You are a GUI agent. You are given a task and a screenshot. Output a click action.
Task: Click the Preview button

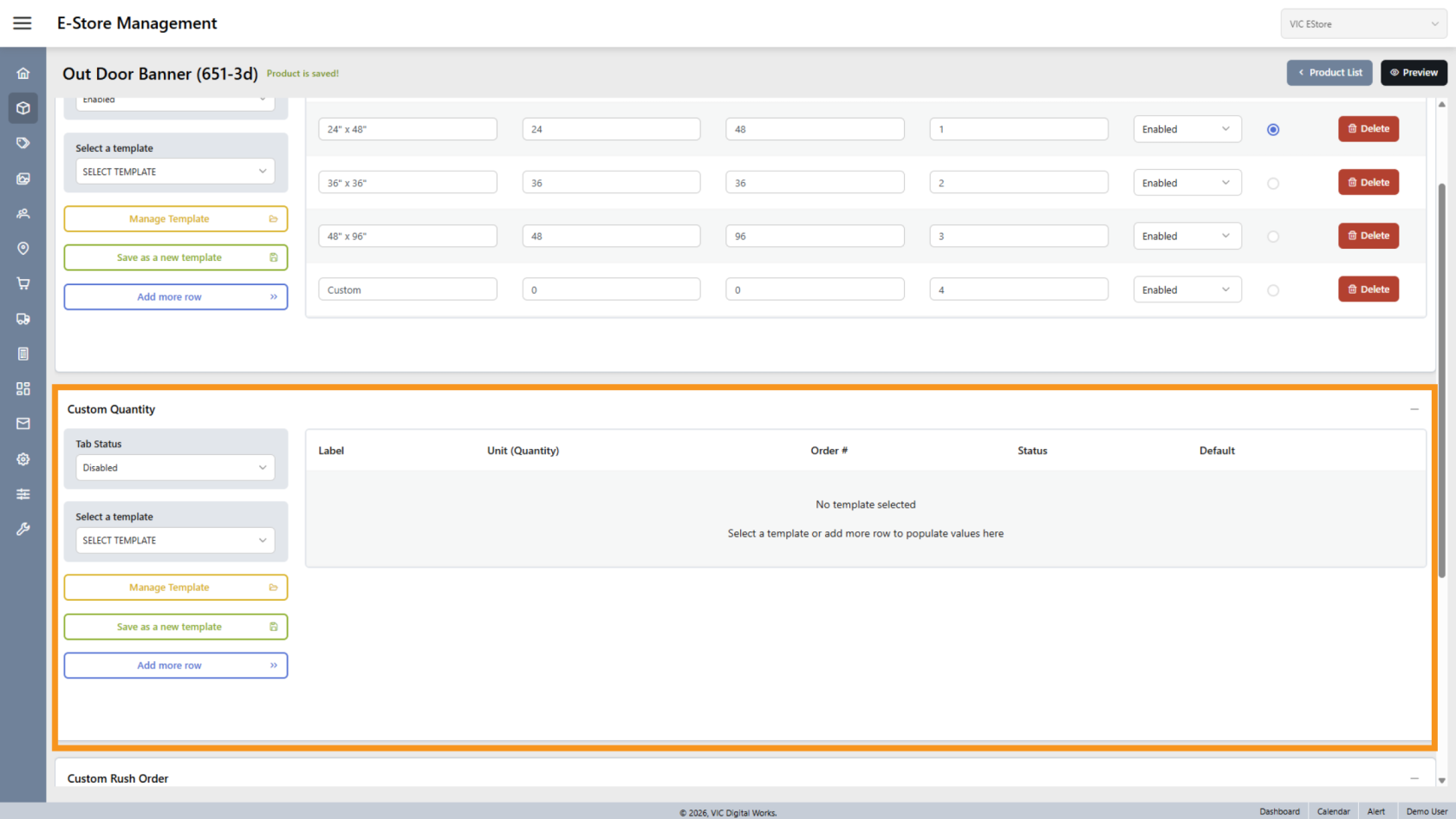click(x=1414, y=73)
